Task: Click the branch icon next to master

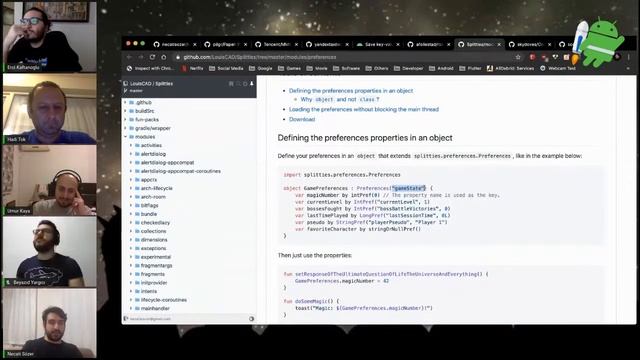Action: pos(126,91)
